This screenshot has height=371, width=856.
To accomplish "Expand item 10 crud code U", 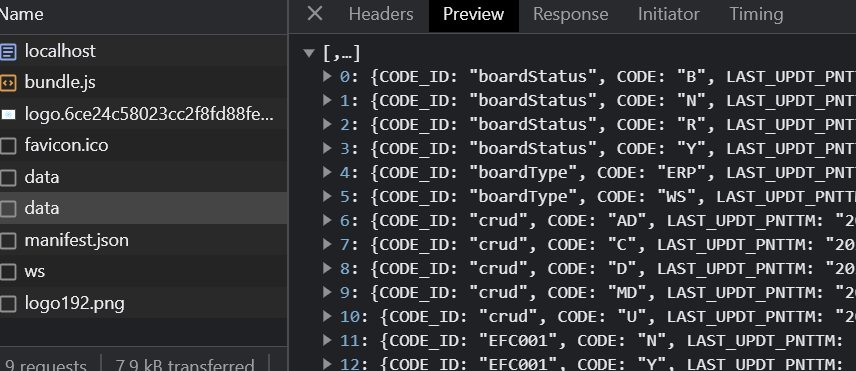I will (328, 316).
